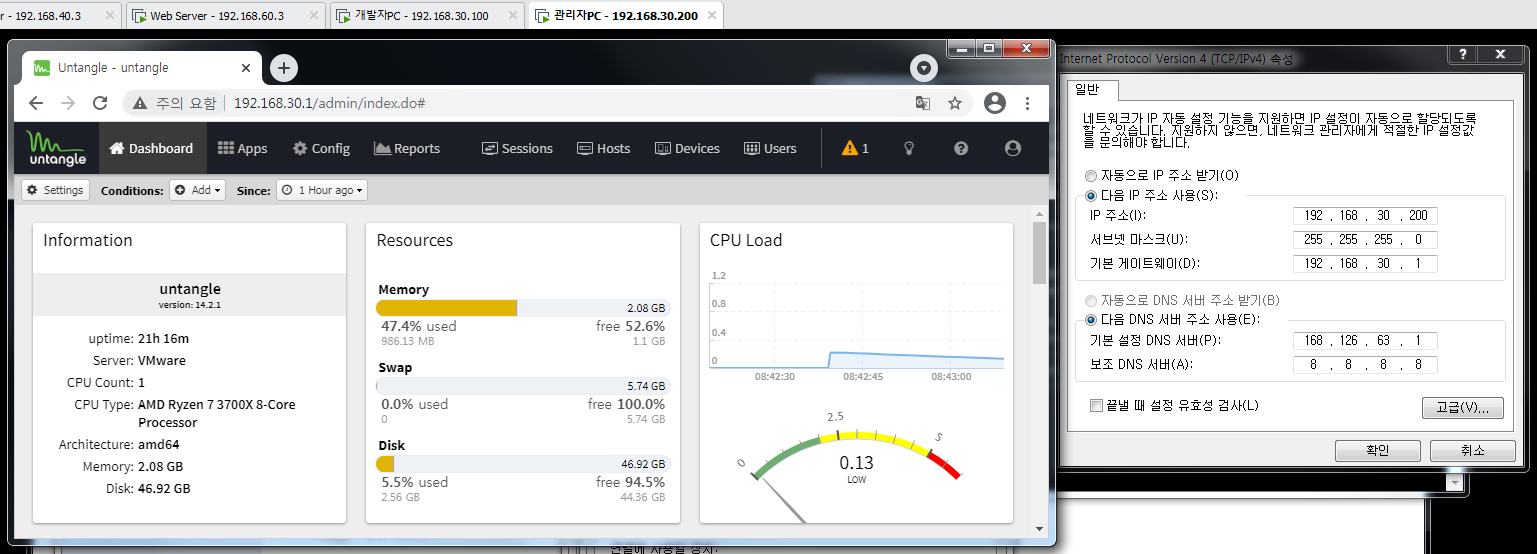Screen dimensions: 1537x554
Task: Reload the Untangle page
Action: [100, 103]
